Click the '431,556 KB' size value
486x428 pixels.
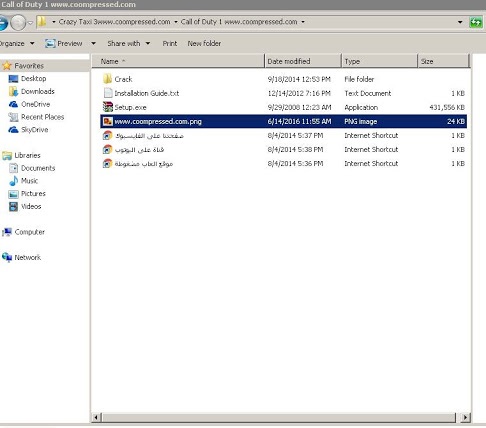click(447, 107)
